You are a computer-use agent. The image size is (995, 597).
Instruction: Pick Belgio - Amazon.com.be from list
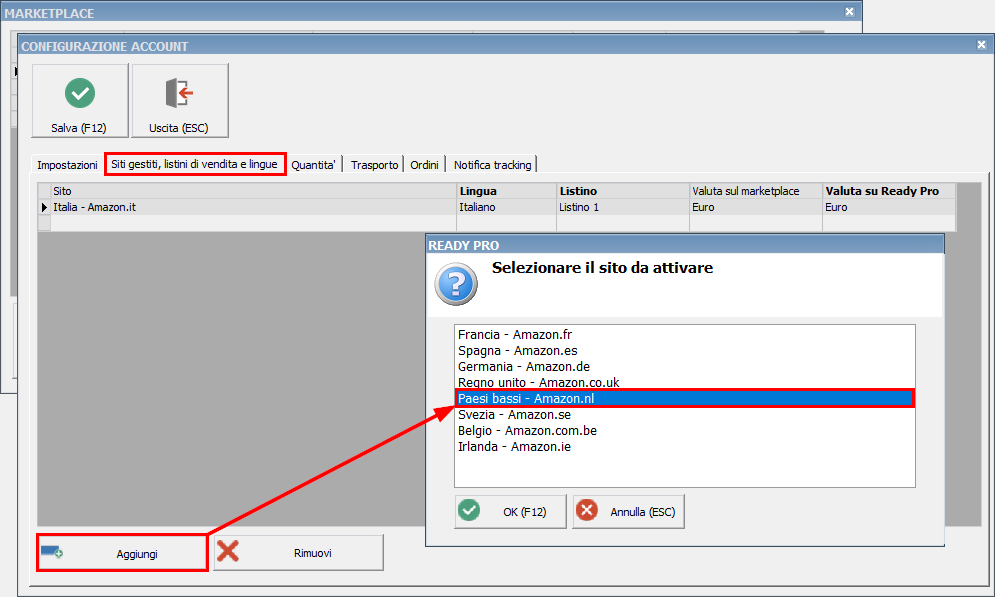685,430
